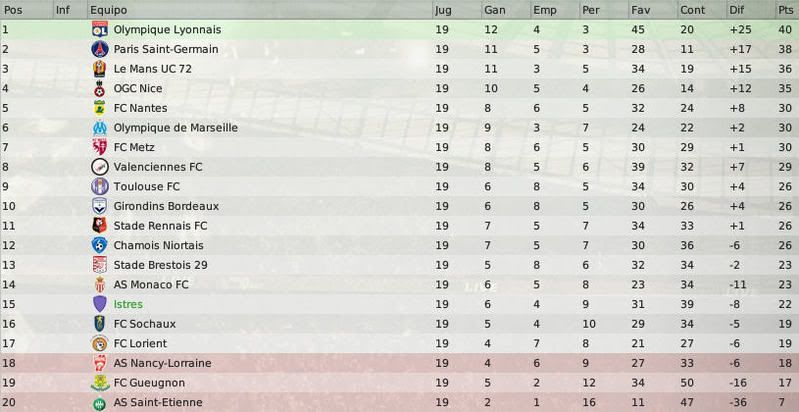Click the Istres purple shield icon

100,304
